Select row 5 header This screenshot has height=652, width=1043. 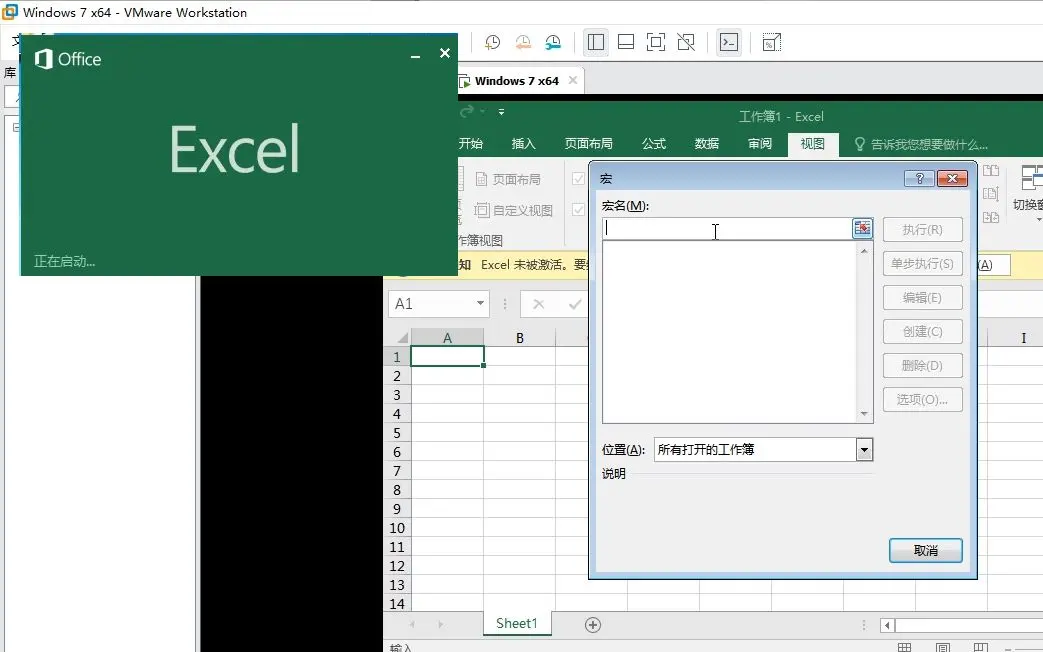pos(397,433)
